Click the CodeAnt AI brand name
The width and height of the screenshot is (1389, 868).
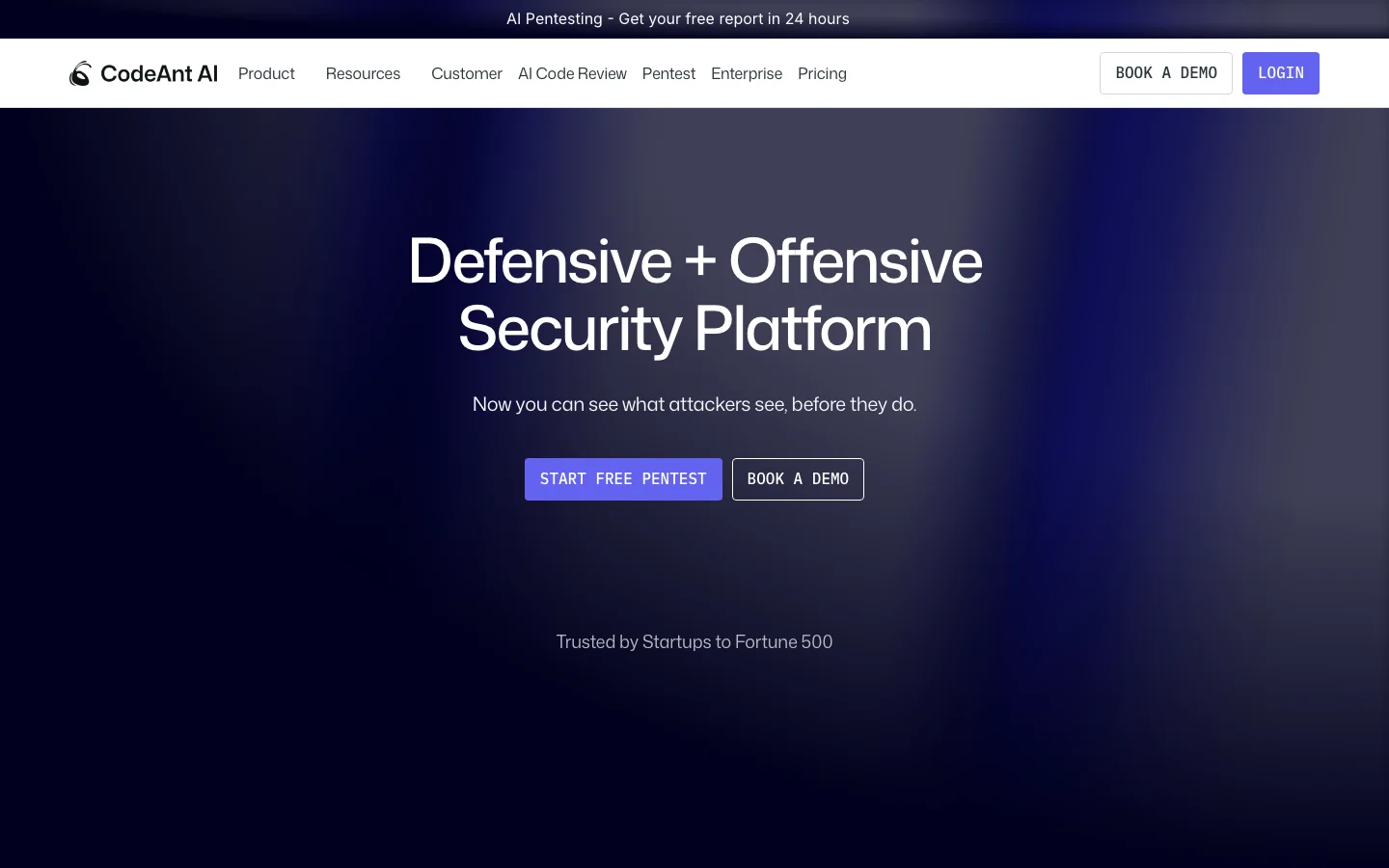coord(159,73)
